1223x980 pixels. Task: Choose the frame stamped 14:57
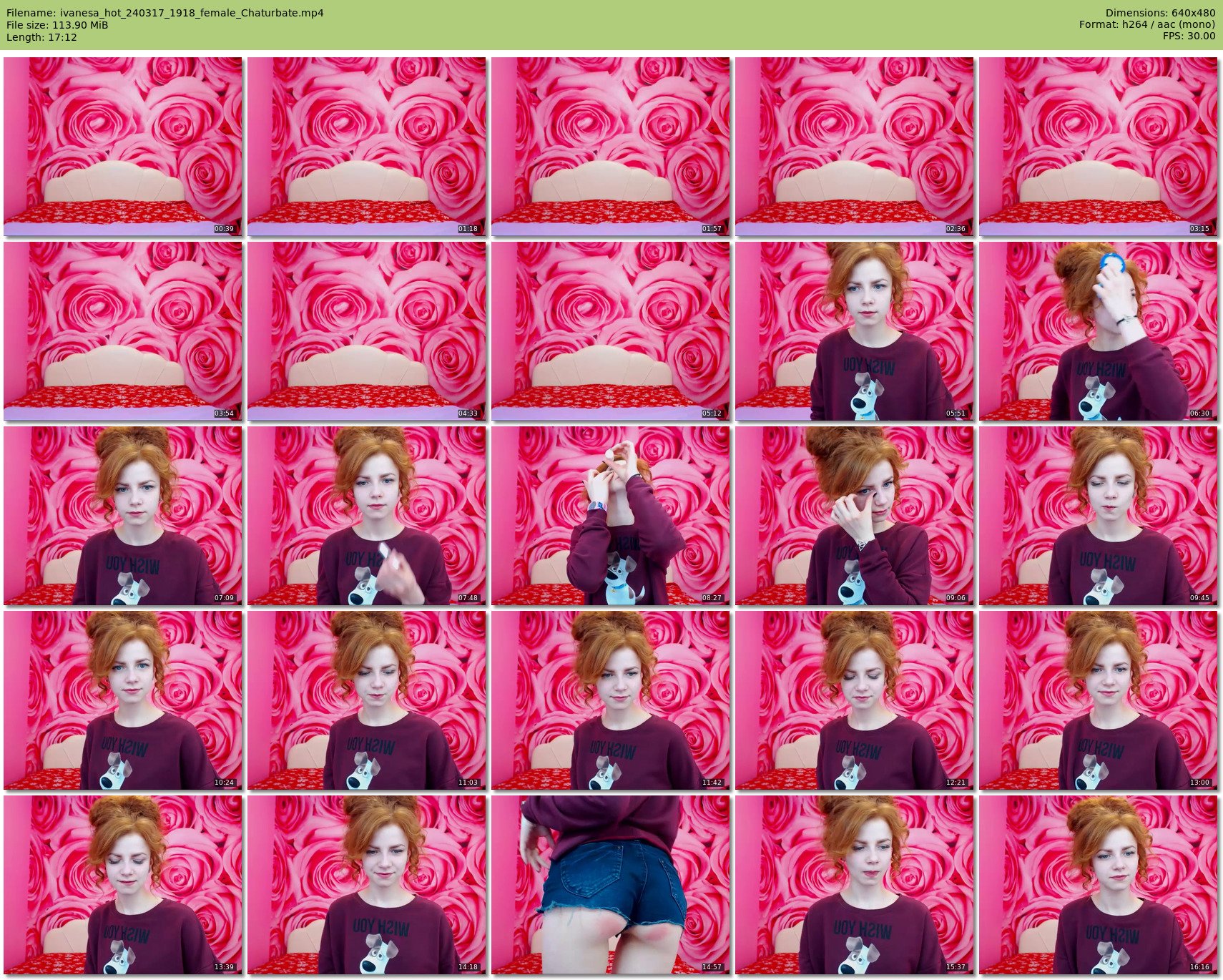coord(611,885)
